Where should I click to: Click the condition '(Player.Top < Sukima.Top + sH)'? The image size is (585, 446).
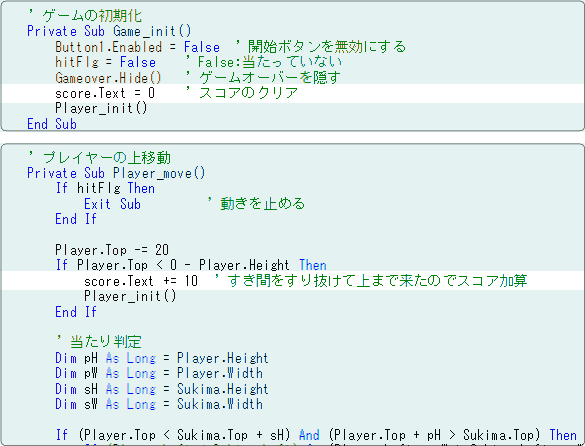tap(184, 436)
